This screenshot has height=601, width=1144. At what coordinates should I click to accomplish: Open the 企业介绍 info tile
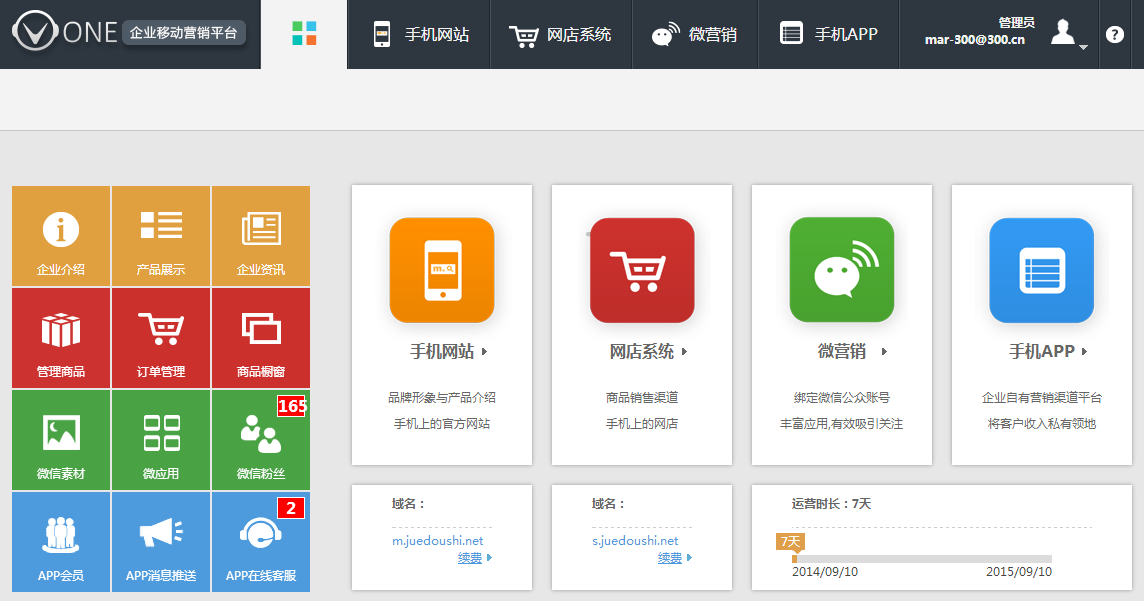tap(61, 236)
